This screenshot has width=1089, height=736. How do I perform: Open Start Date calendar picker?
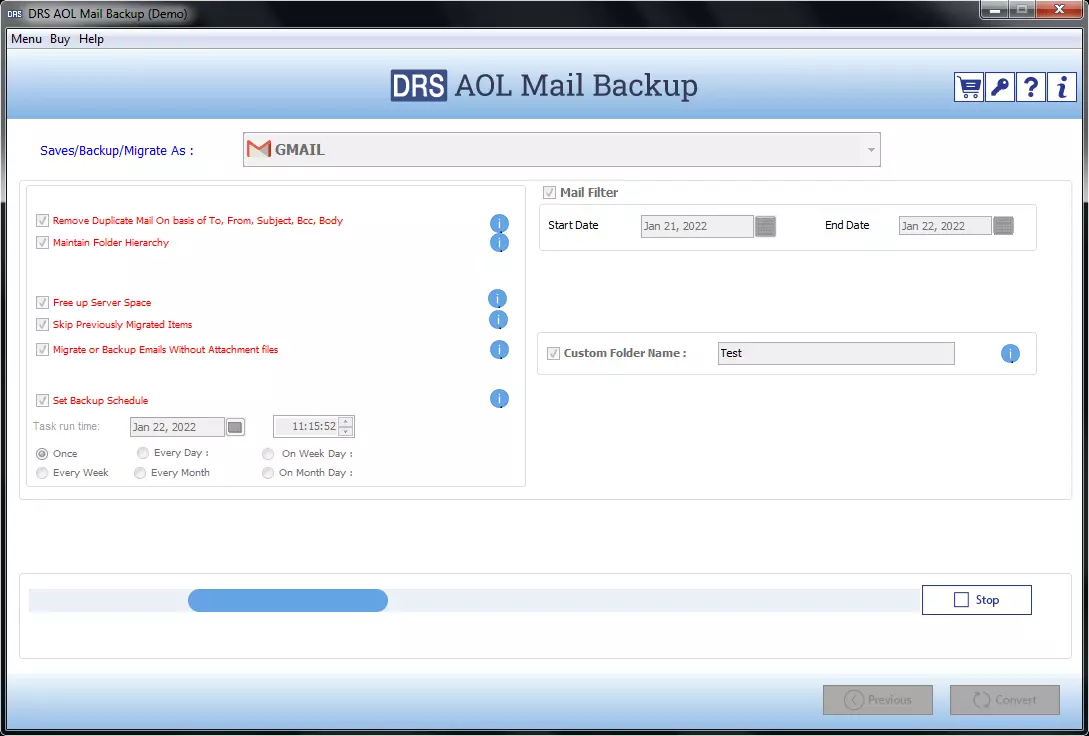[765, 226]
